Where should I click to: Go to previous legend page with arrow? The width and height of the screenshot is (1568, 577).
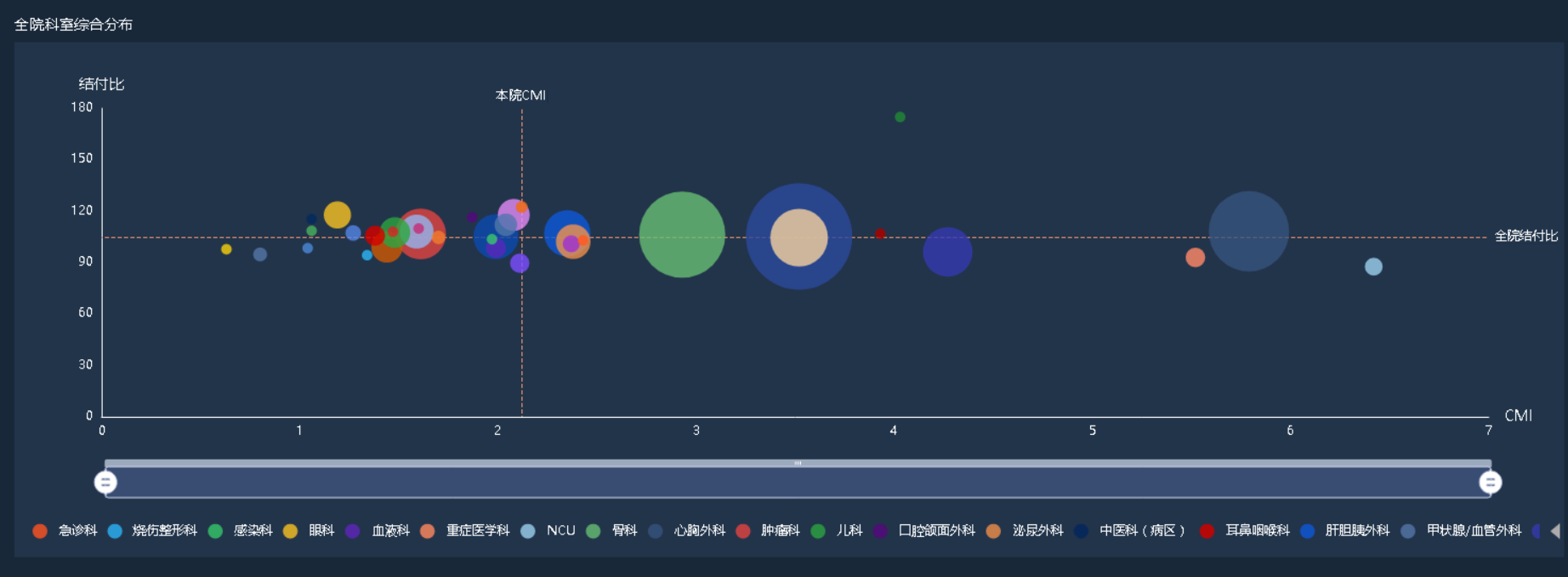(x=1555, y=531)
